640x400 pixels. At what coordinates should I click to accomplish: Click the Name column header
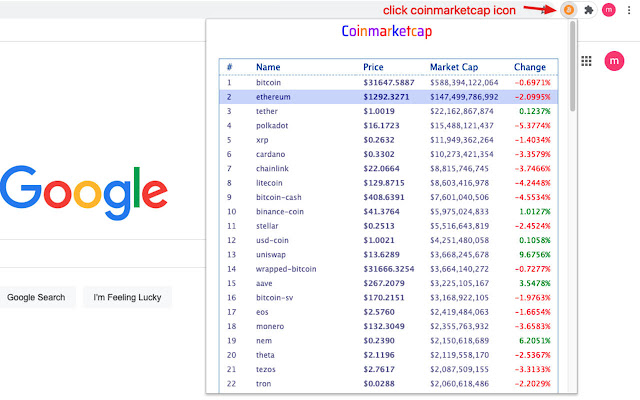[x=268, y=67]
